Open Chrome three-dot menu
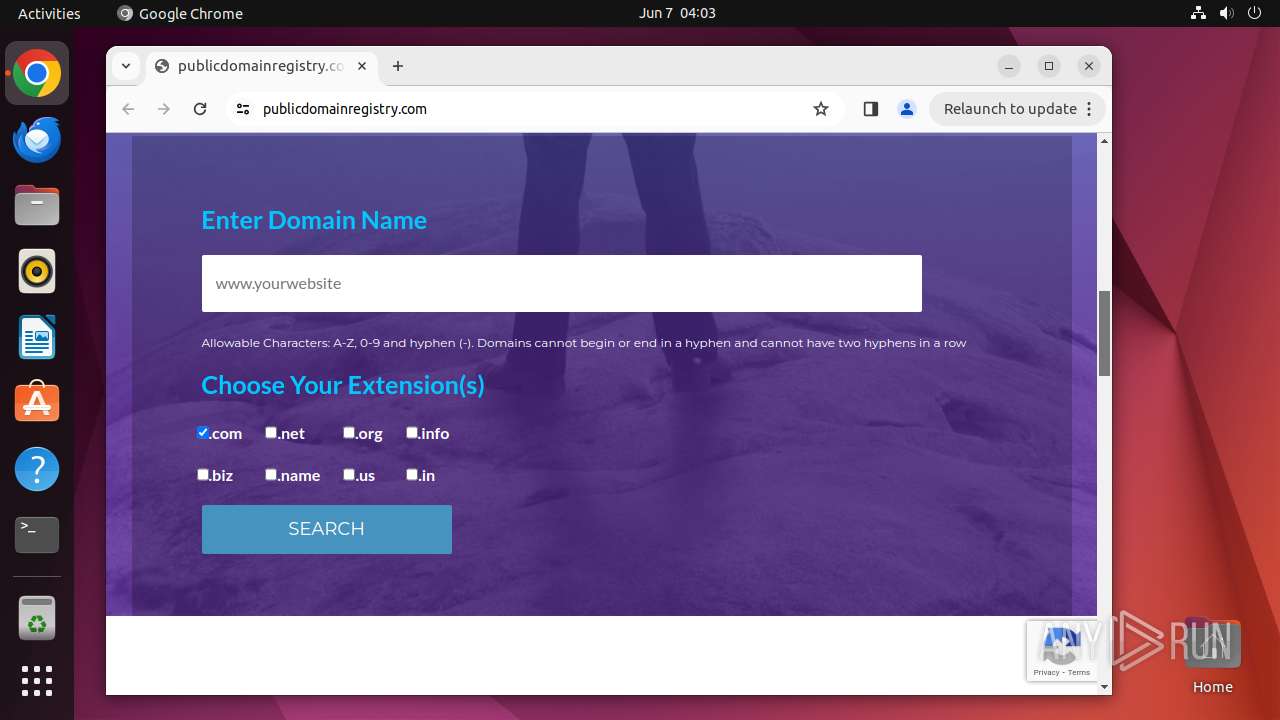1280x720 pixels. point(1089,109)
